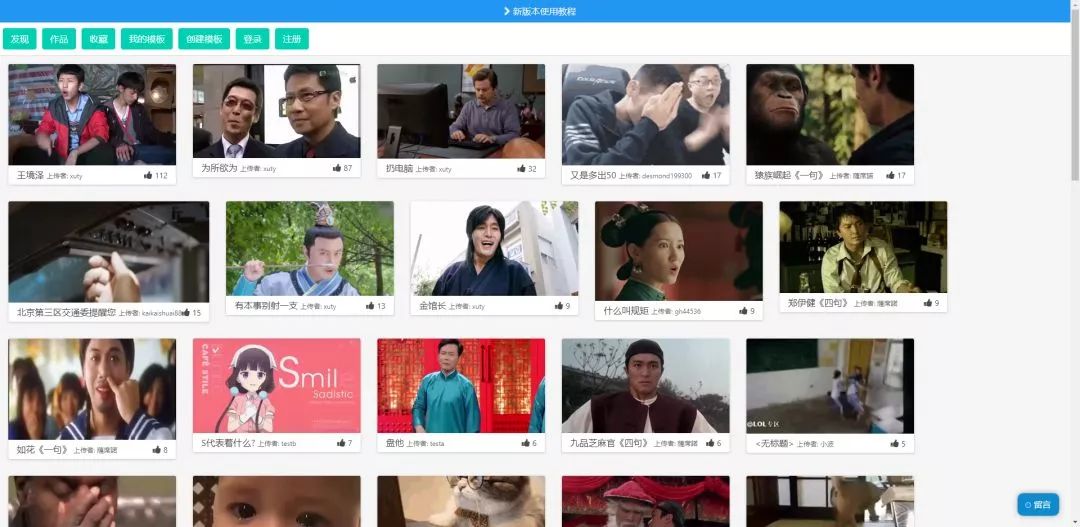Go to the 作品 section

pyautogui.click(x=59, y=39)
